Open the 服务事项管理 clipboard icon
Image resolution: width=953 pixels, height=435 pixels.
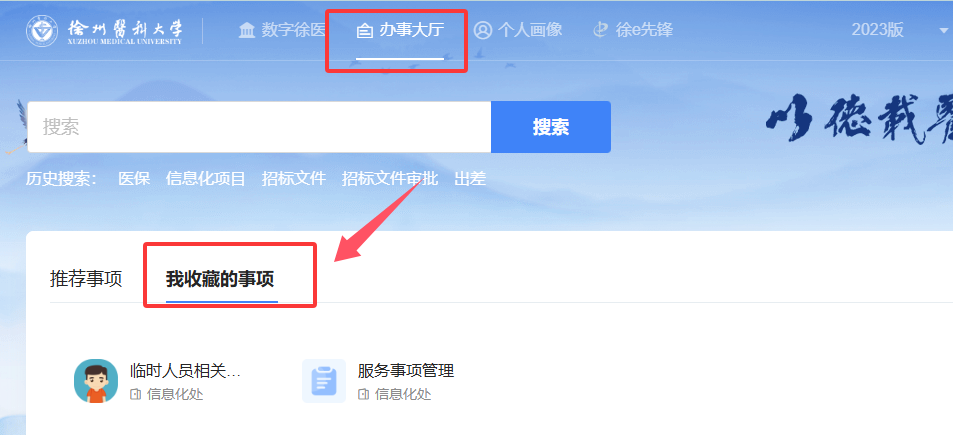(x=324, y=381)
